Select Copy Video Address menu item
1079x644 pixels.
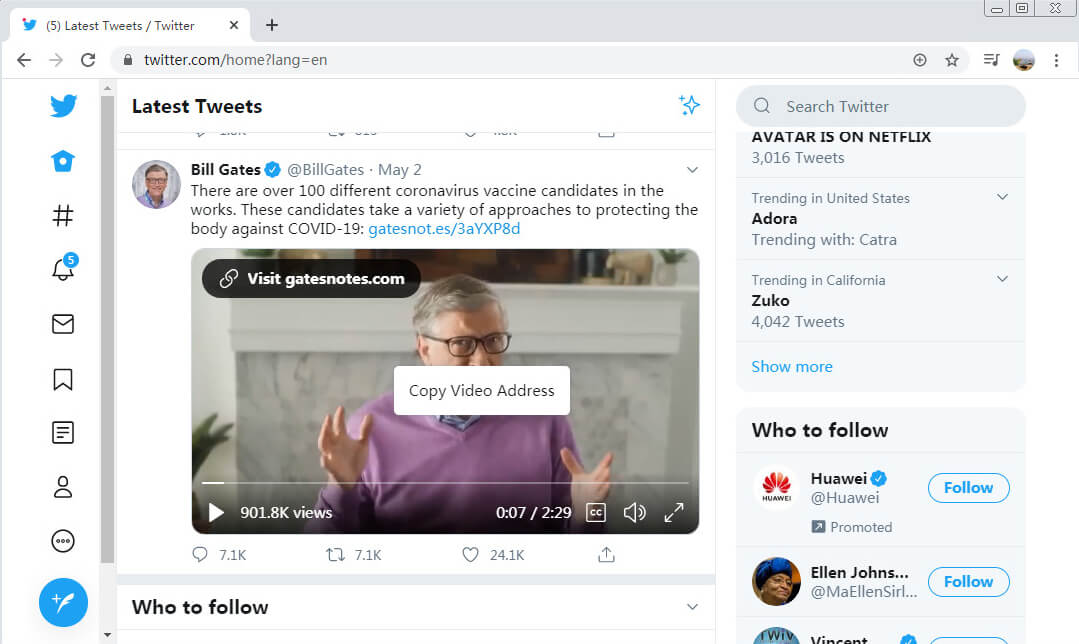[x=481, y=390]
